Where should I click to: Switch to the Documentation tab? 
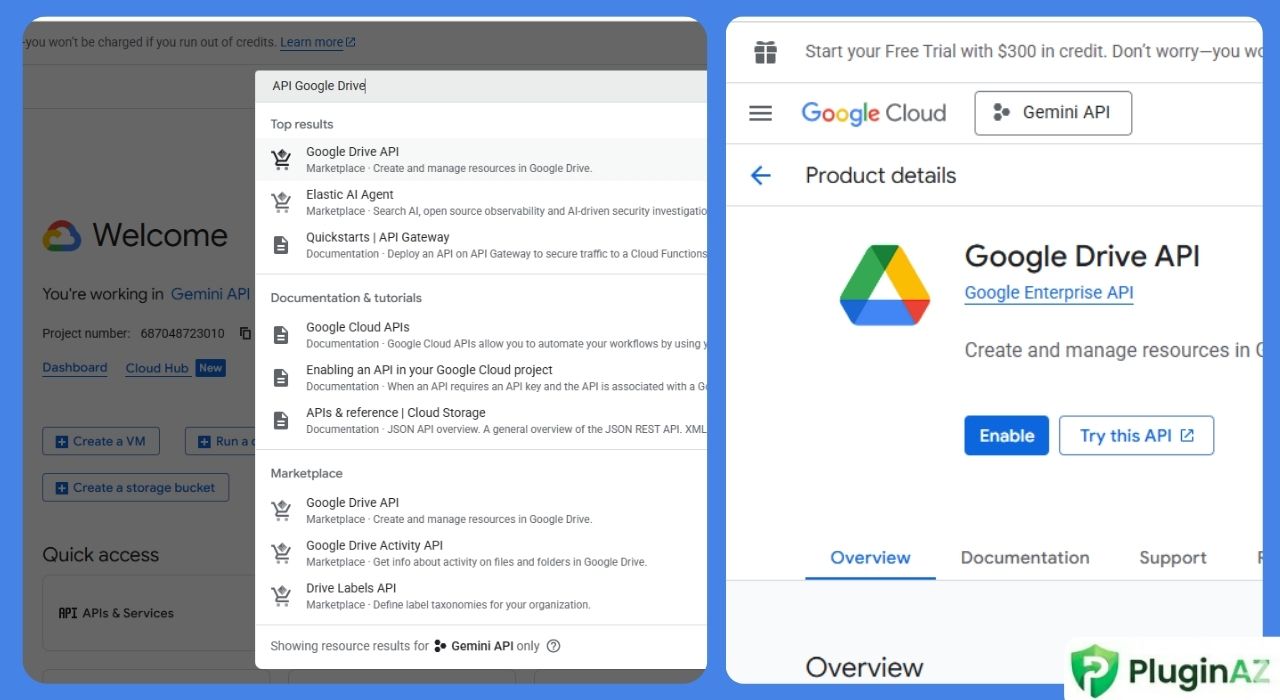tap(1025, 557)
